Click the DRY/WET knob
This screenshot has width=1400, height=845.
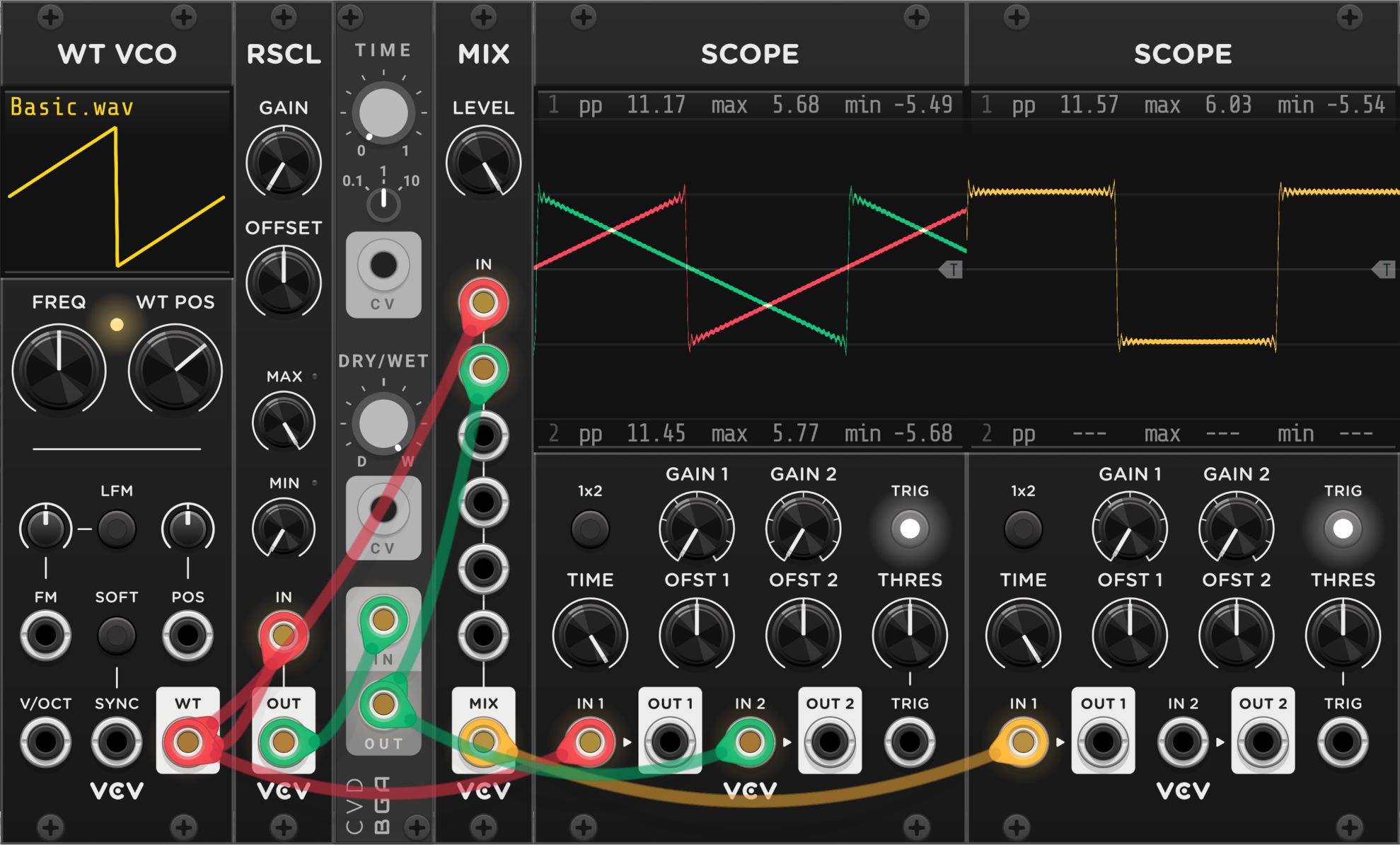pos(383,424)
